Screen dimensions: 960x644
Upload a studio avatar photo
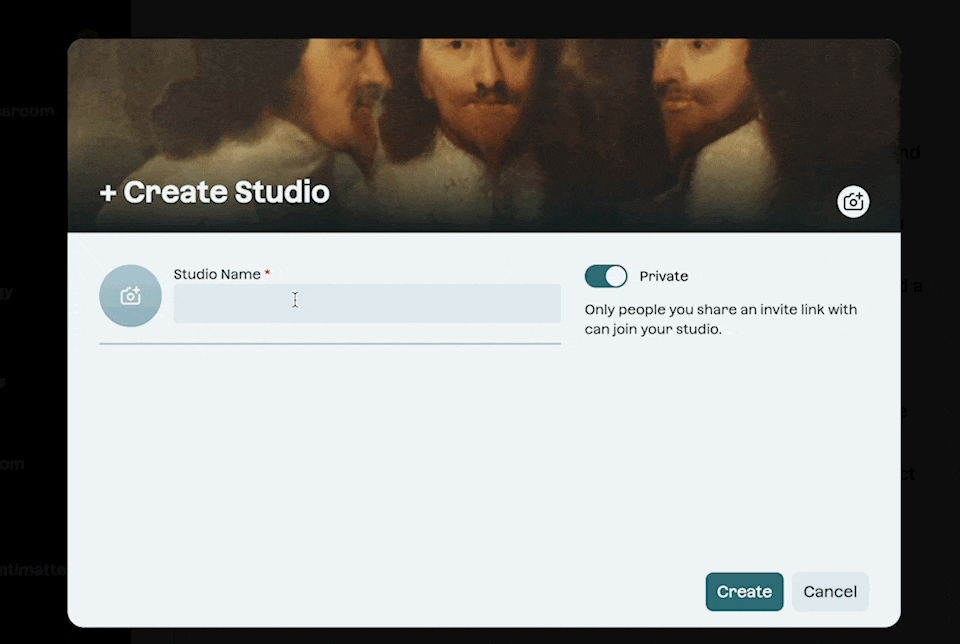[x=130, y=296]
